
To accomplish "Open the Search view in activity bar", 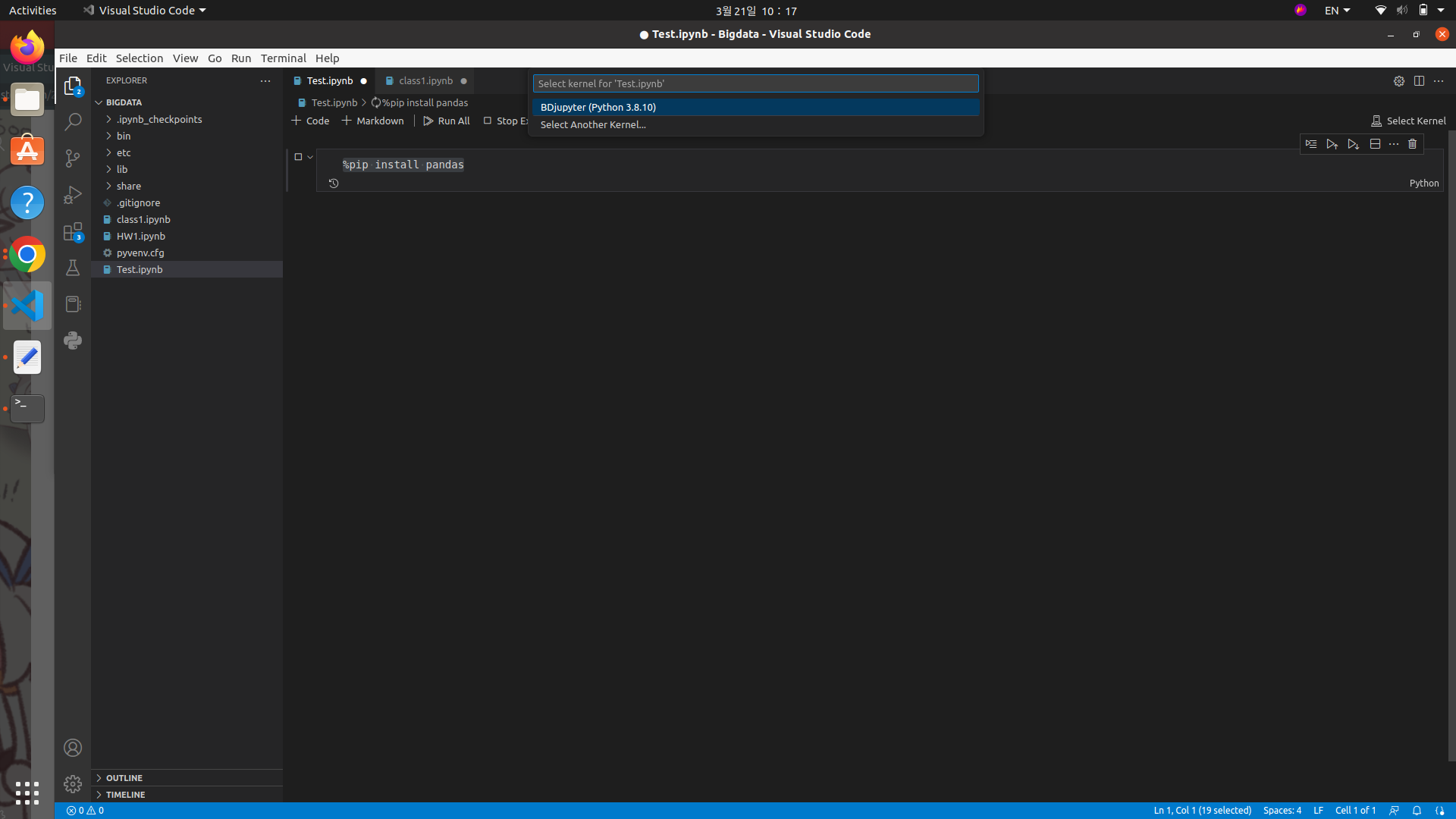I will click(73, 122).
